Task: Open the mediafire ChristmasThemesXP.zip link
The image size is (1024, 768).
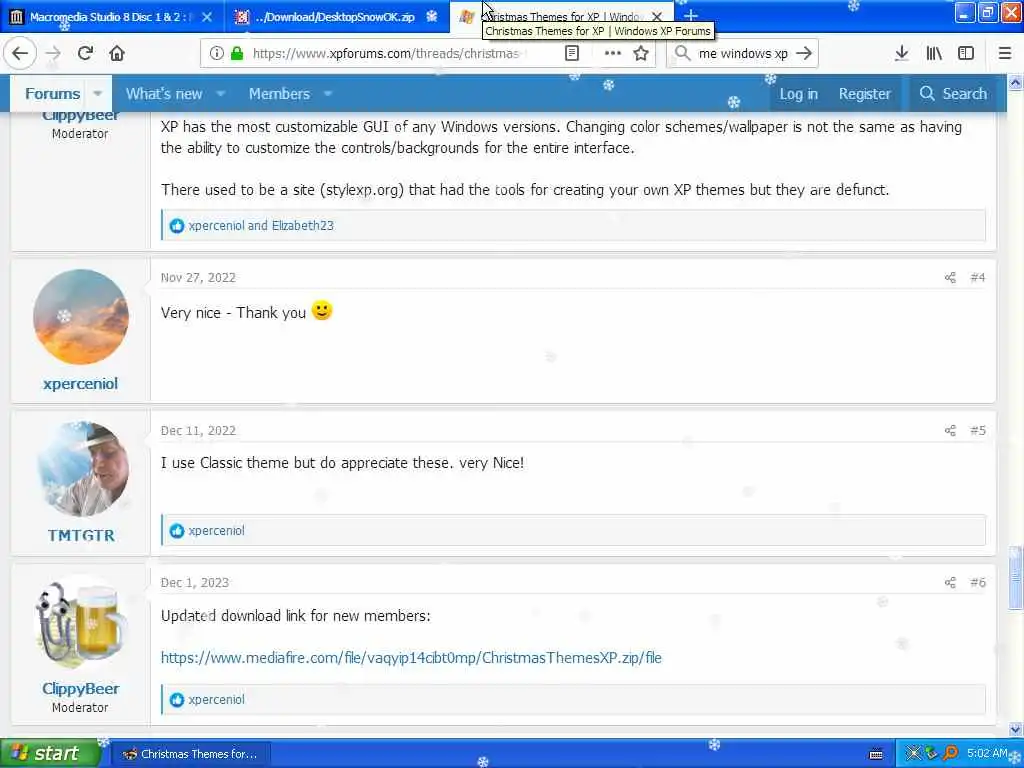Action: point(411,658)
